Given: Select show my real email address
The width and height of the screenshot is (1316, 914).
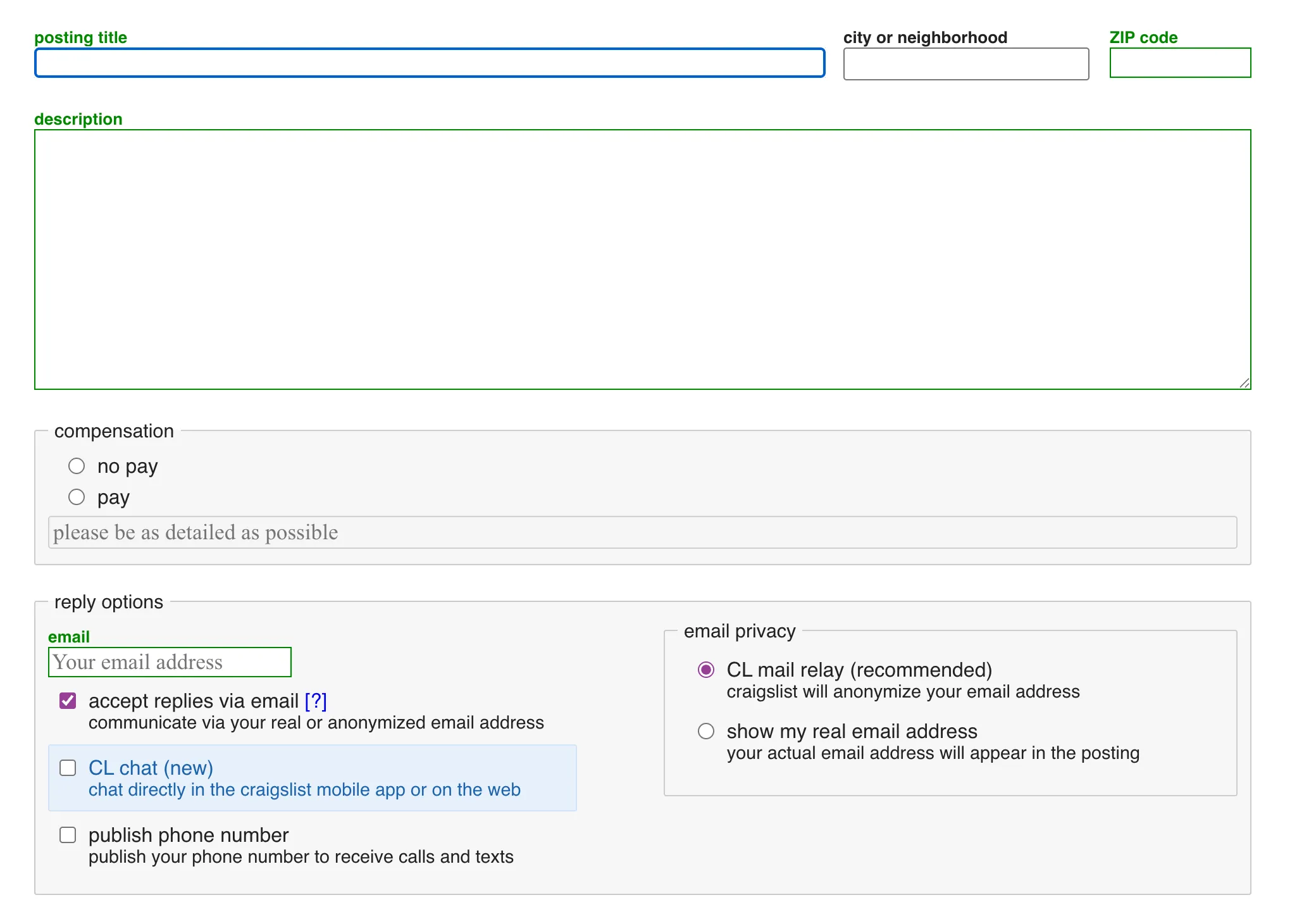Looking at the screenshot, I should click(706, 731).
